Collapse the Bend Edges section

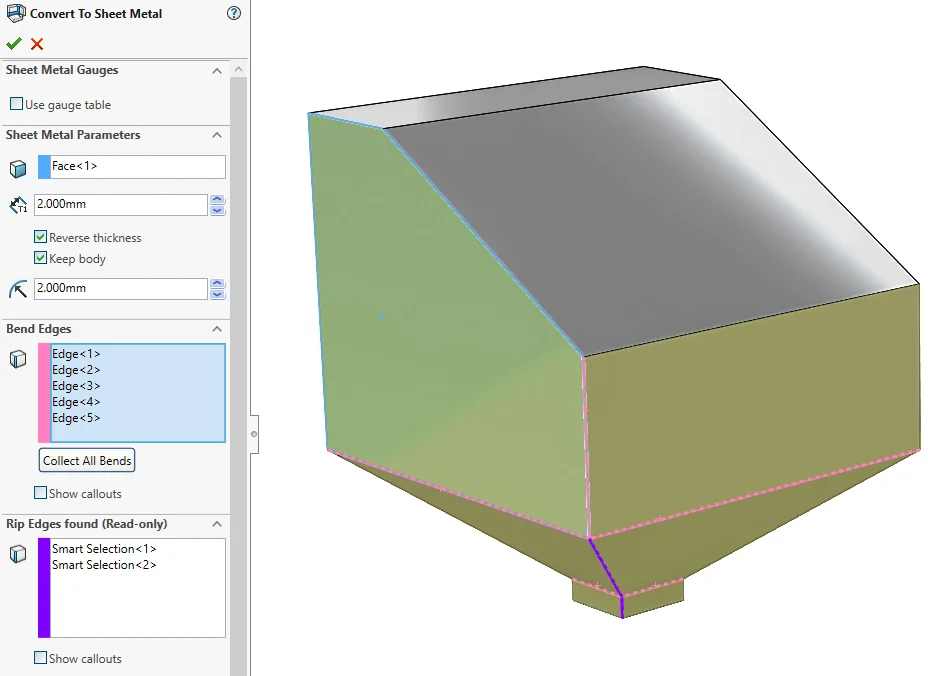pyautogui.click(x=217, y=329)
